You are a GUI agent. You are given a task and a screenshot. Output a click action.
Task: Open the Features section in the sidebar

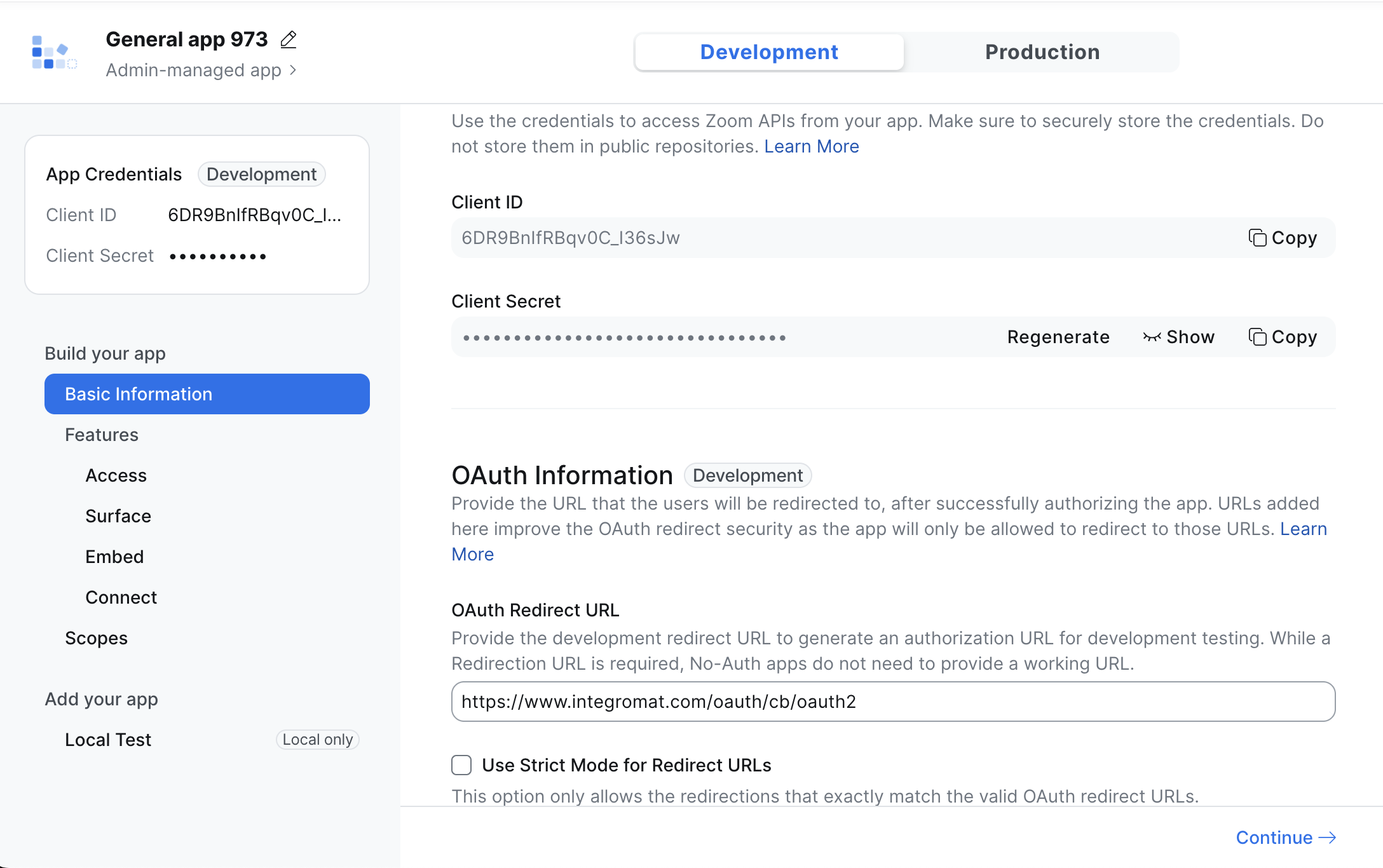(102, 435)
